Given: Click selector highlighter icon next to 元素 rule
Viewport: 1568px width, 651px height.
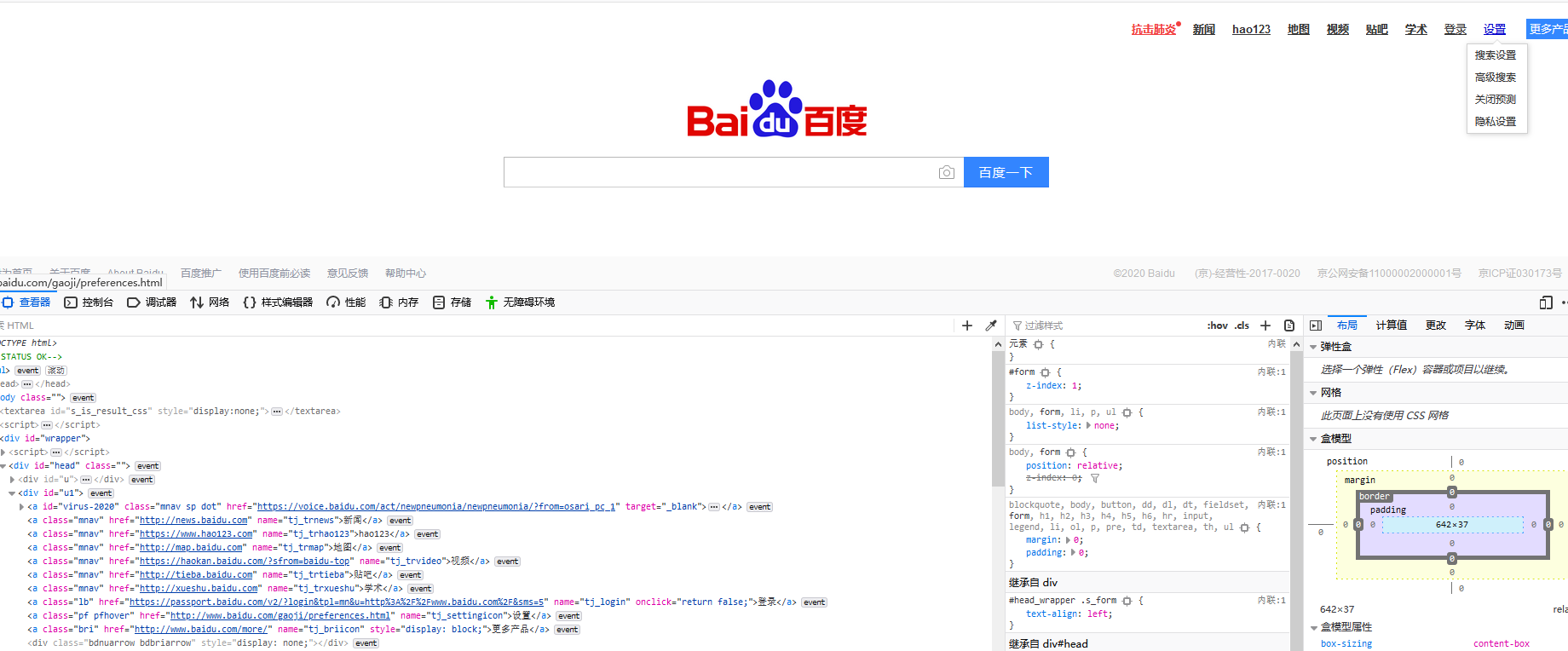Looking at the screenshot, I should (x=1038, y=344).
